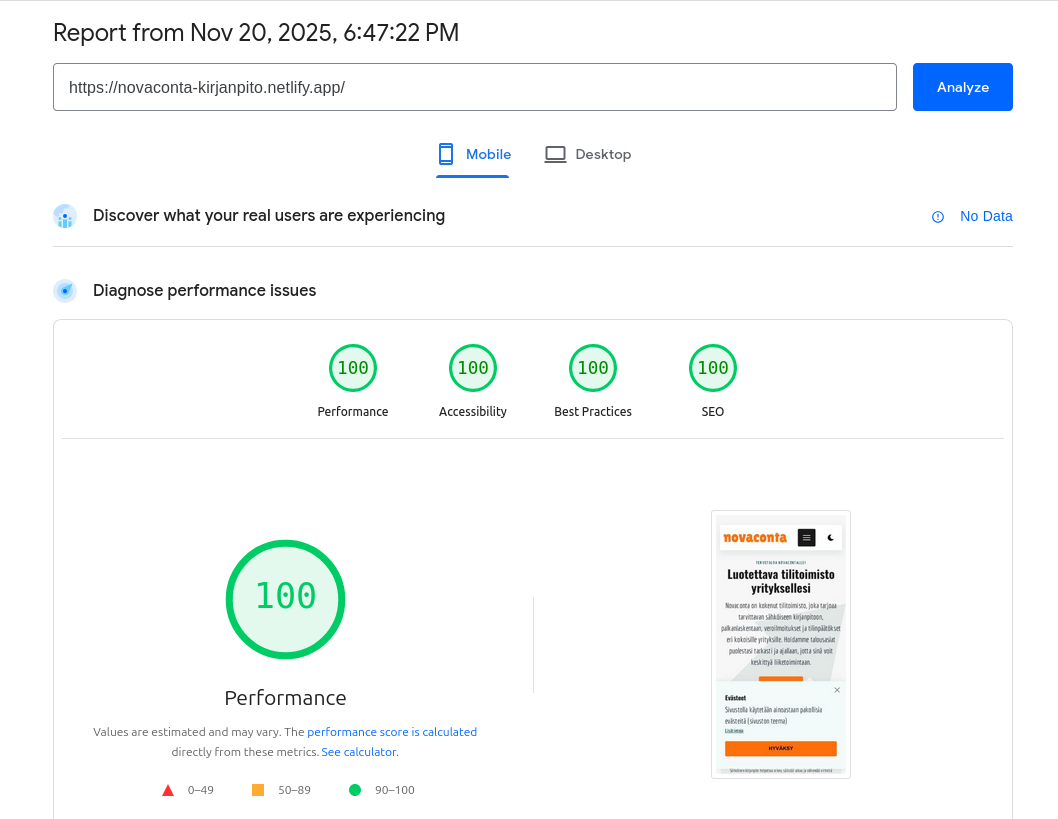Open the See calculator link
This screenshot has width=1058, height=819.
pos(358,752)
